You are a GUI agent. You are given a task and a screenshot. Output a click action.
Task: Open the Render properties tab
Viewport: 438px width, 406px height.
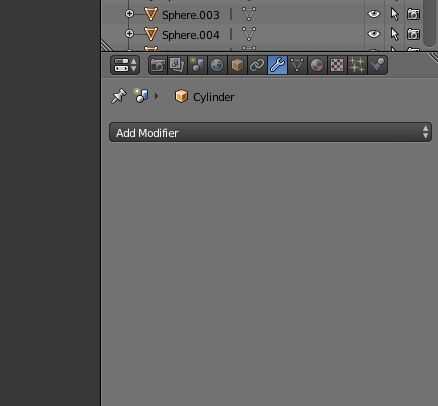pyautogui.click(x=158, y=65)
